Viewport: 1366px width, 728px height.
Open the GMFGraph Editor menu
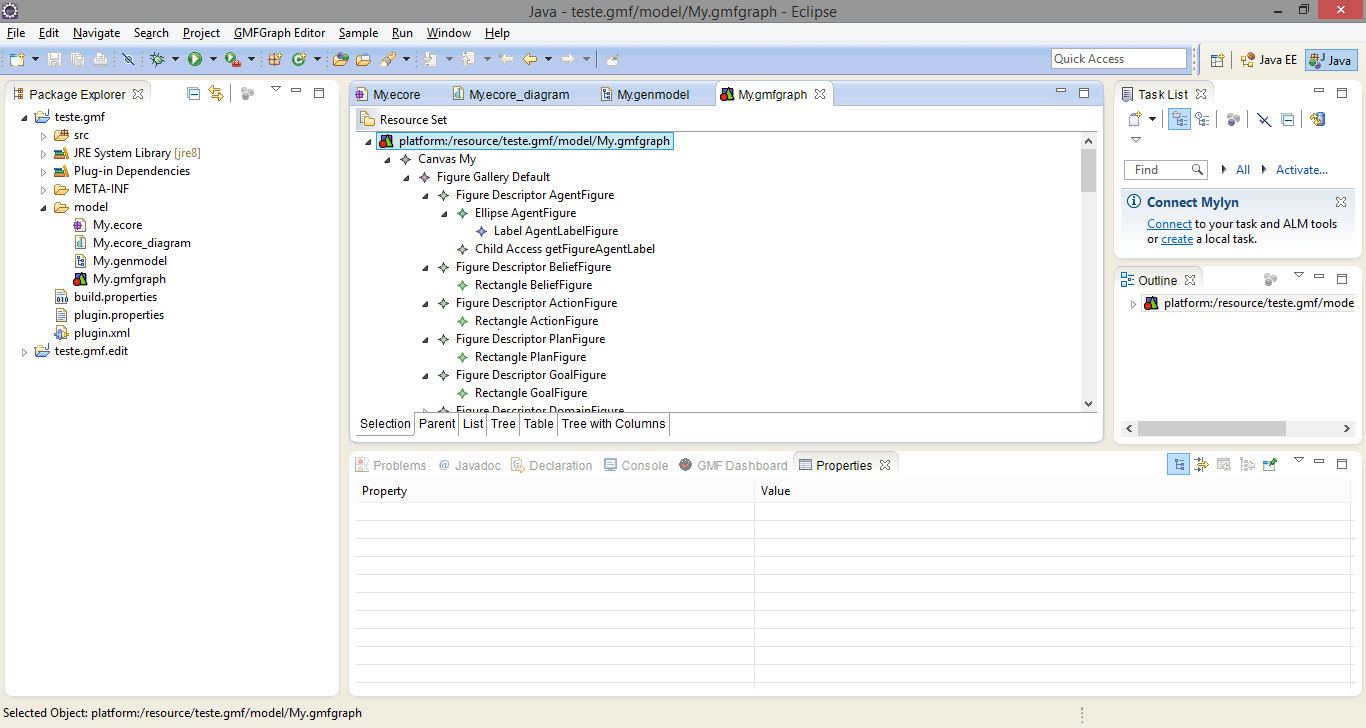[279, 33]
